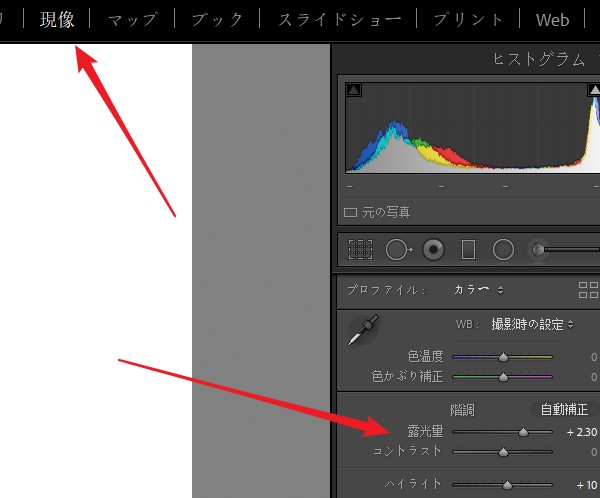This screenshot has width=600, height=498.
Task: Switch to the スライドショー module
Action: click(x=339, y=20)
